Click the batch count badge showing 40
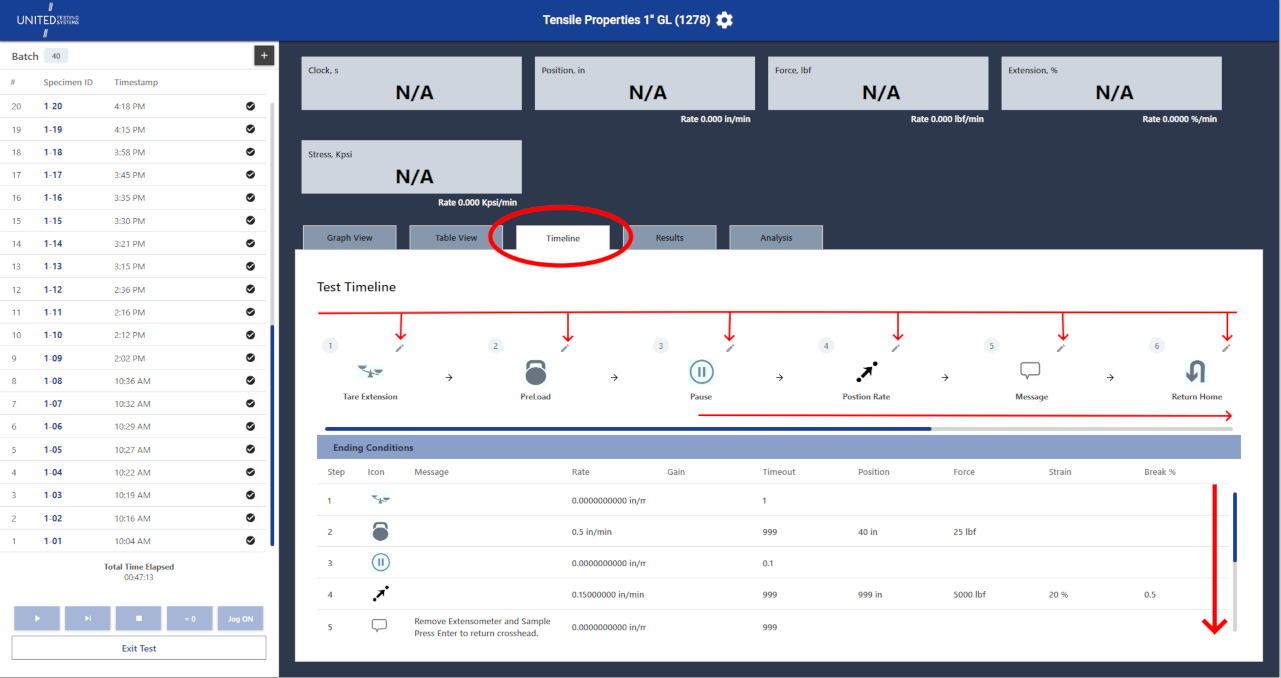Image resolution: width=1281 pixels, height=678 pixels. point(56,56)
